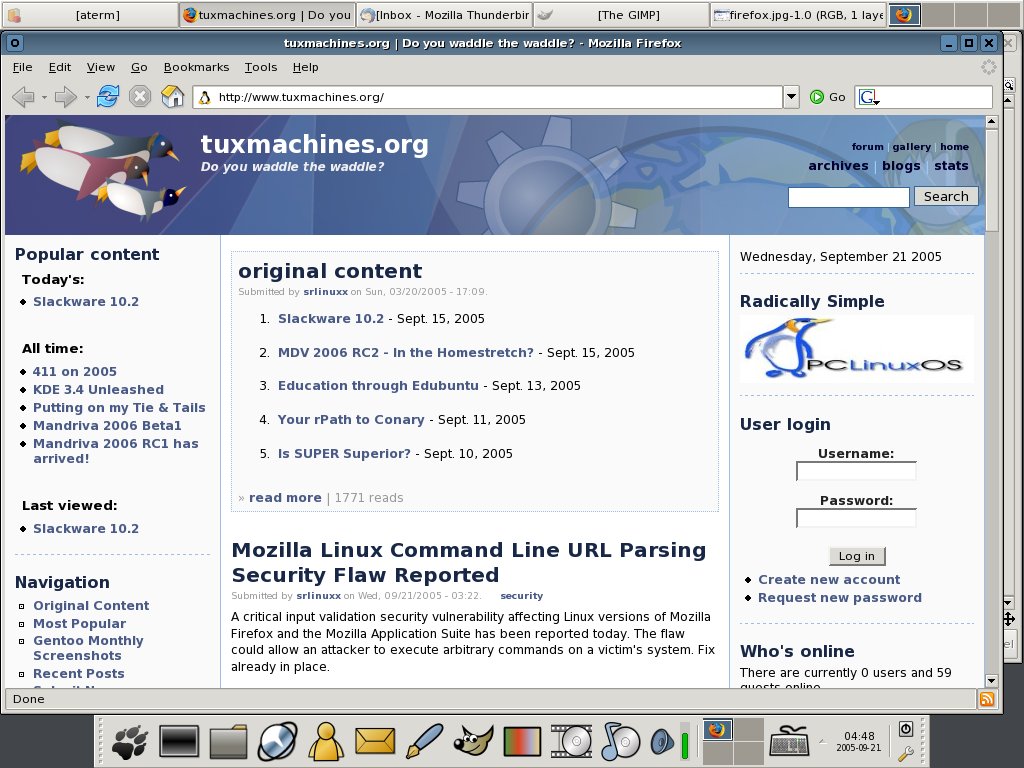1024x768 pixels.
Task: Go back with the Back arrow
Action: point(24,97)
